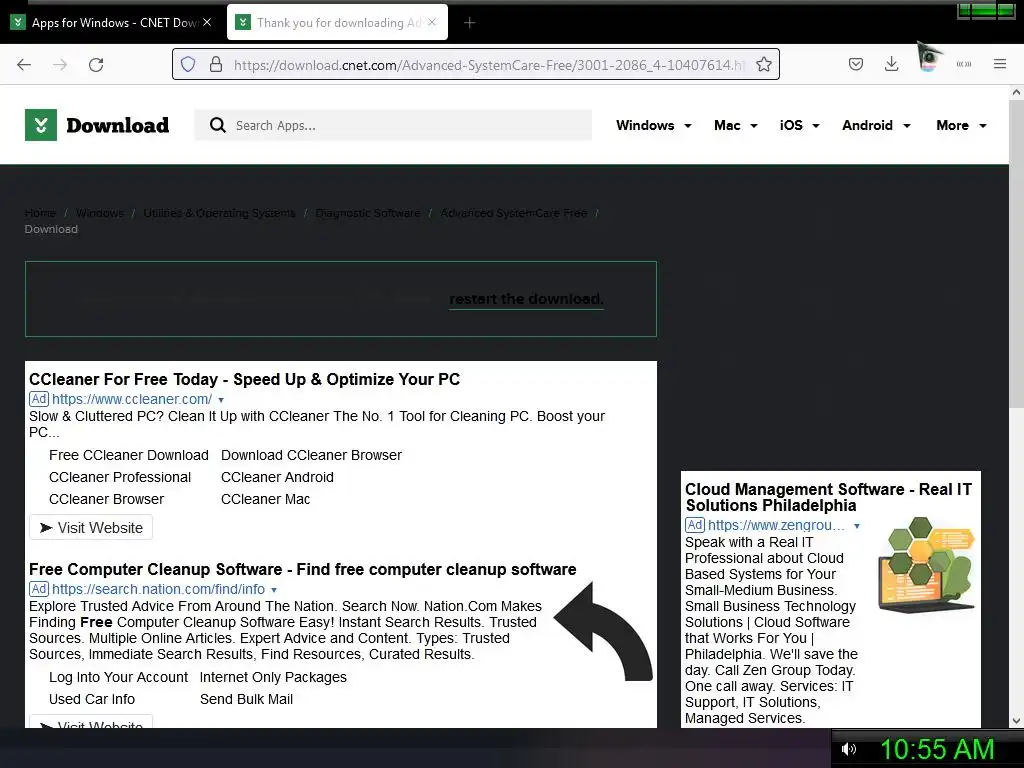Image resolution: width=1024 pixels, height=768 pixels.
Task: Click the https://www.zengrou… ad URL
Action: [776, 525]
